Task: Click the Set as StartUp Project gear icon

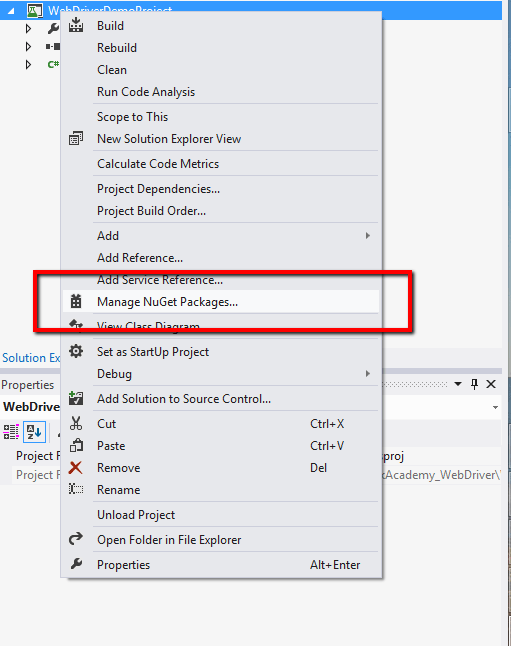Action: coord(76,351)
